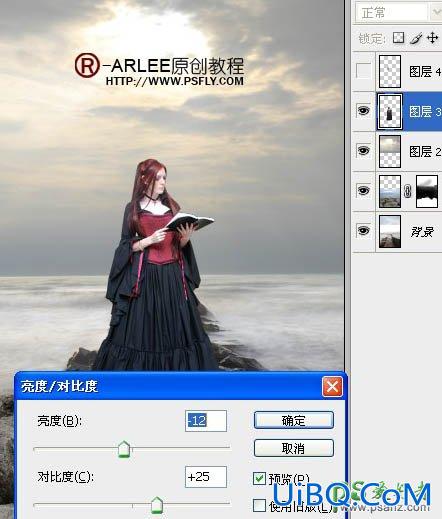
Task: Click the 确定 OK button
Action: [x=294, y=420]
